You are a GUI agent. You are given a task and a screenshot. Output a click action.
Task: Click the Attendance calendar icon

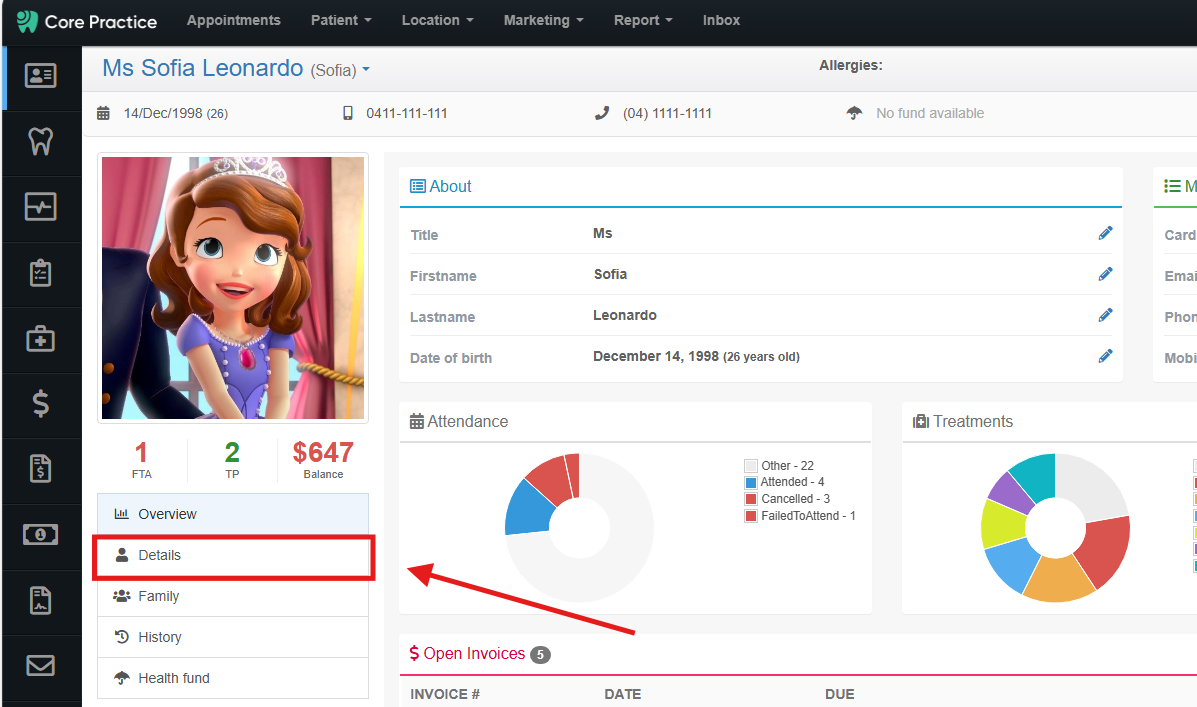coord(417,421)
